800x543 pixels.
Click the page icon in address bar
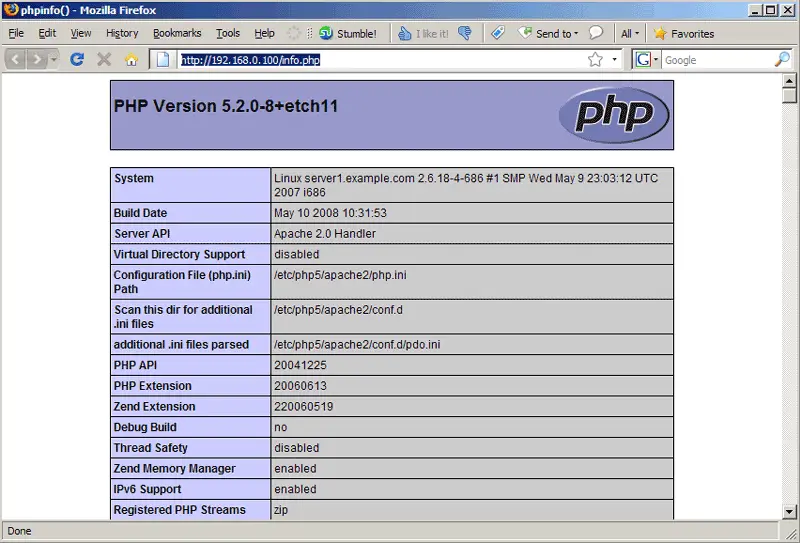click(163, 60)
